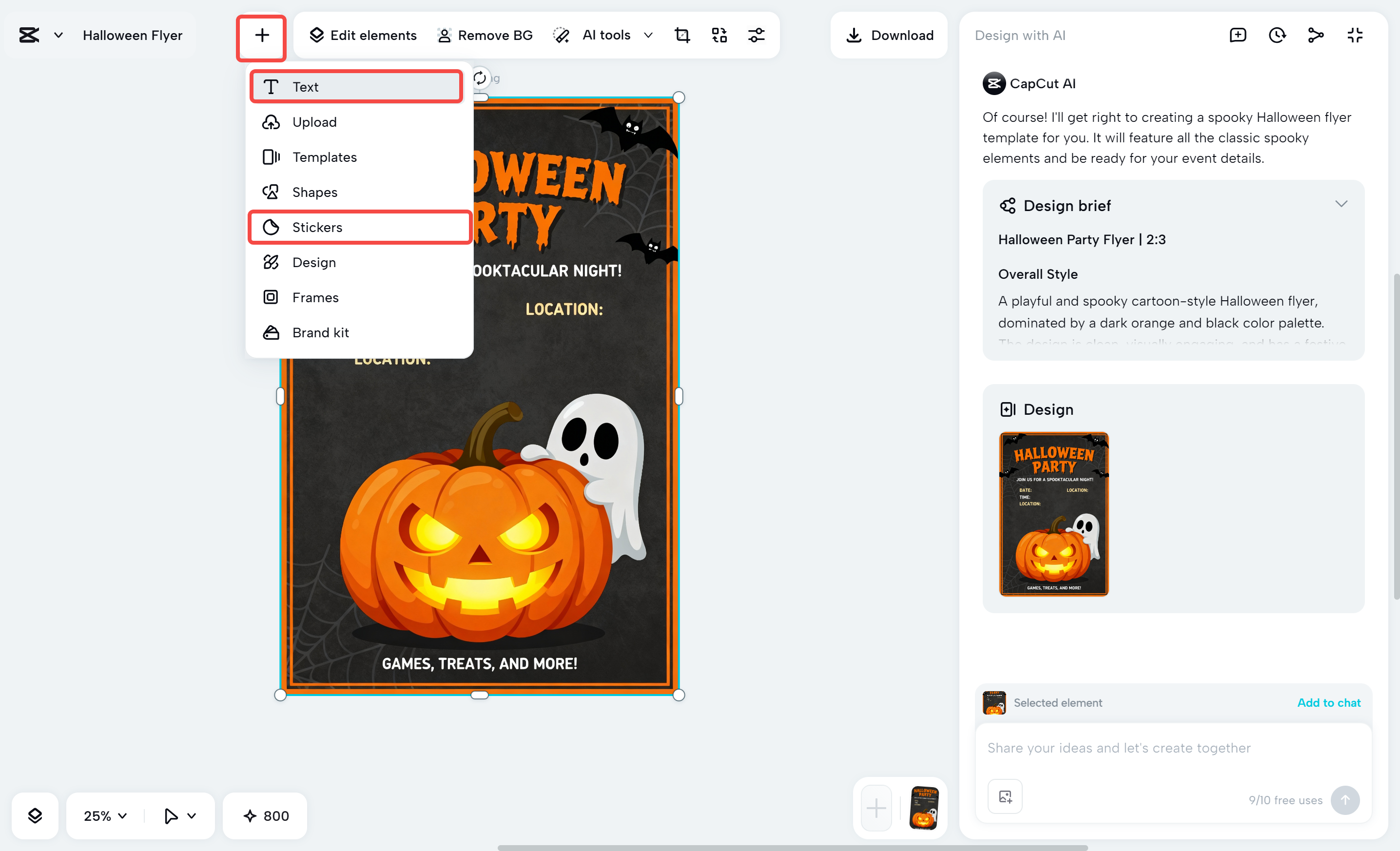Click the add image icon in chat box

tap(1005, 796)
